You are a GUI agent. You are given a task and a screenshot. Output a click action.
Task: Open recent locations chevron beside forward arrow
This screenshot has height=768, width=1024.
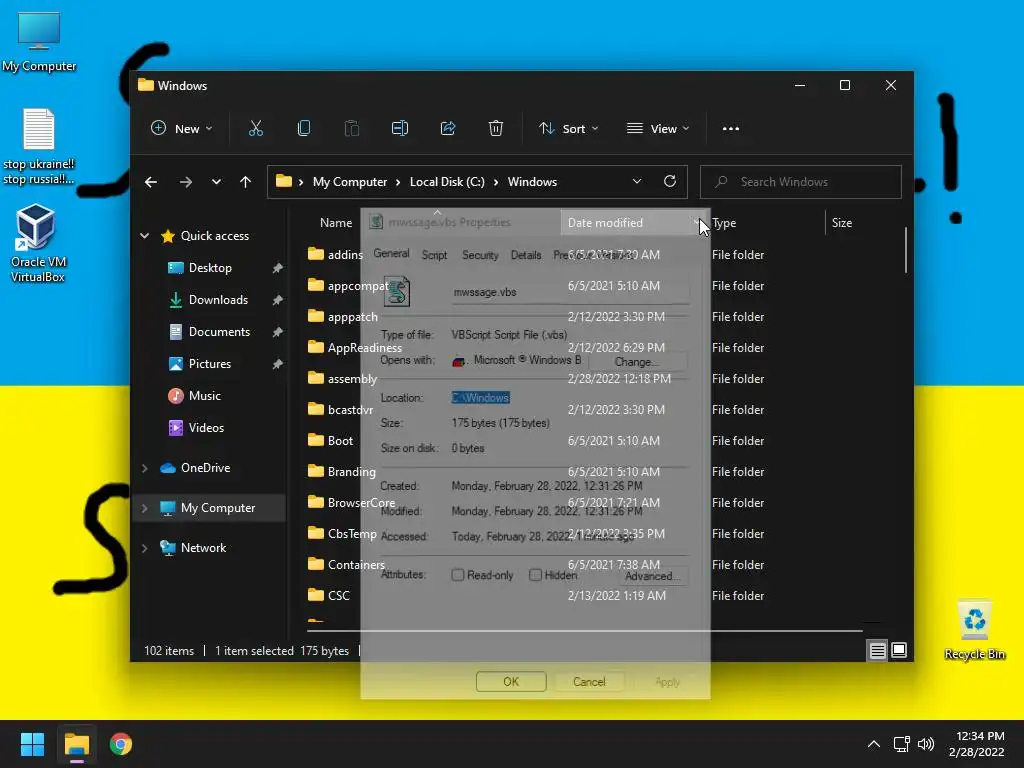point(216,182)
